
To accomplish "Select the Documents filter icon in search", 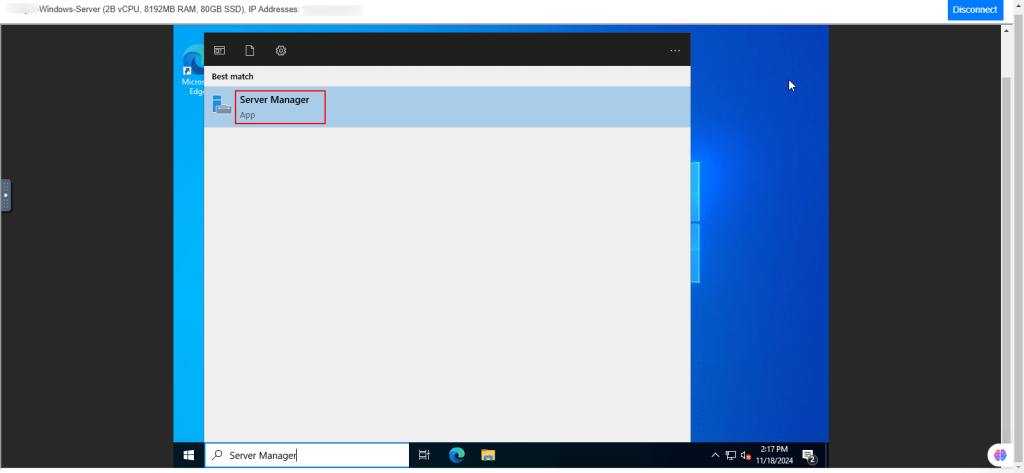I will pyautogui.click(x=250, y=50).
